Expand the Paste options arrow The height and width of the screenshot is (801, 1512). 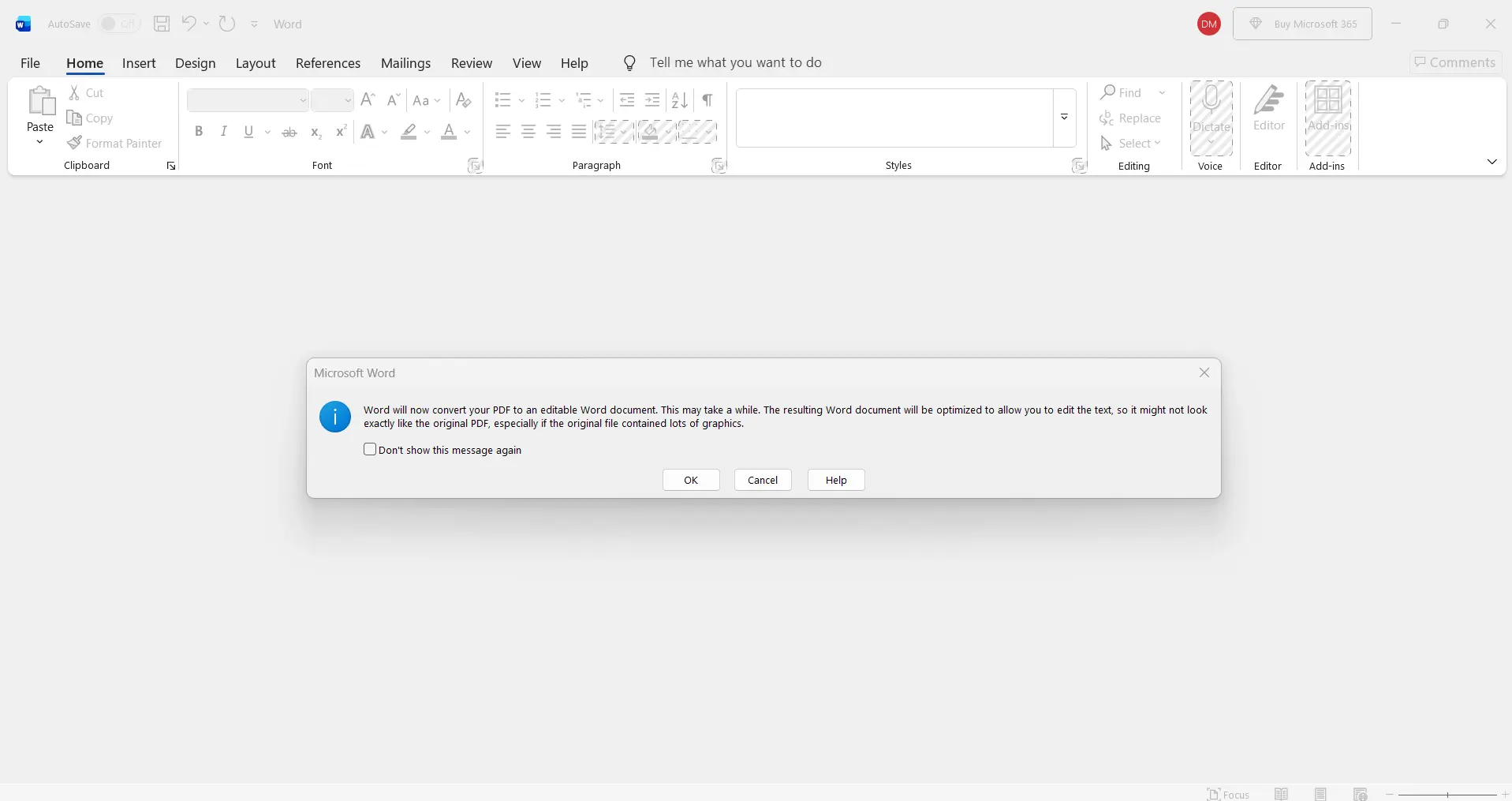tap(39, 142)
